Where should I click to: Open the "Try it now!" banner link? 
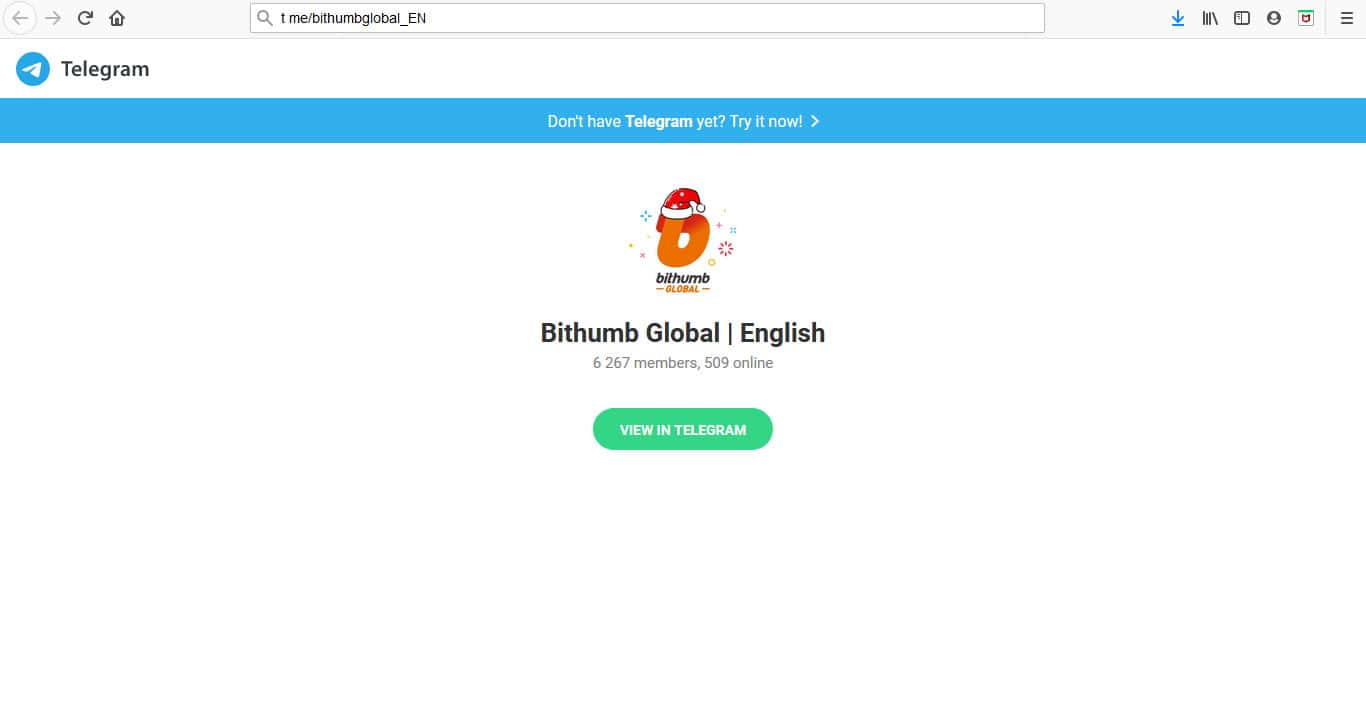(683, 121)
